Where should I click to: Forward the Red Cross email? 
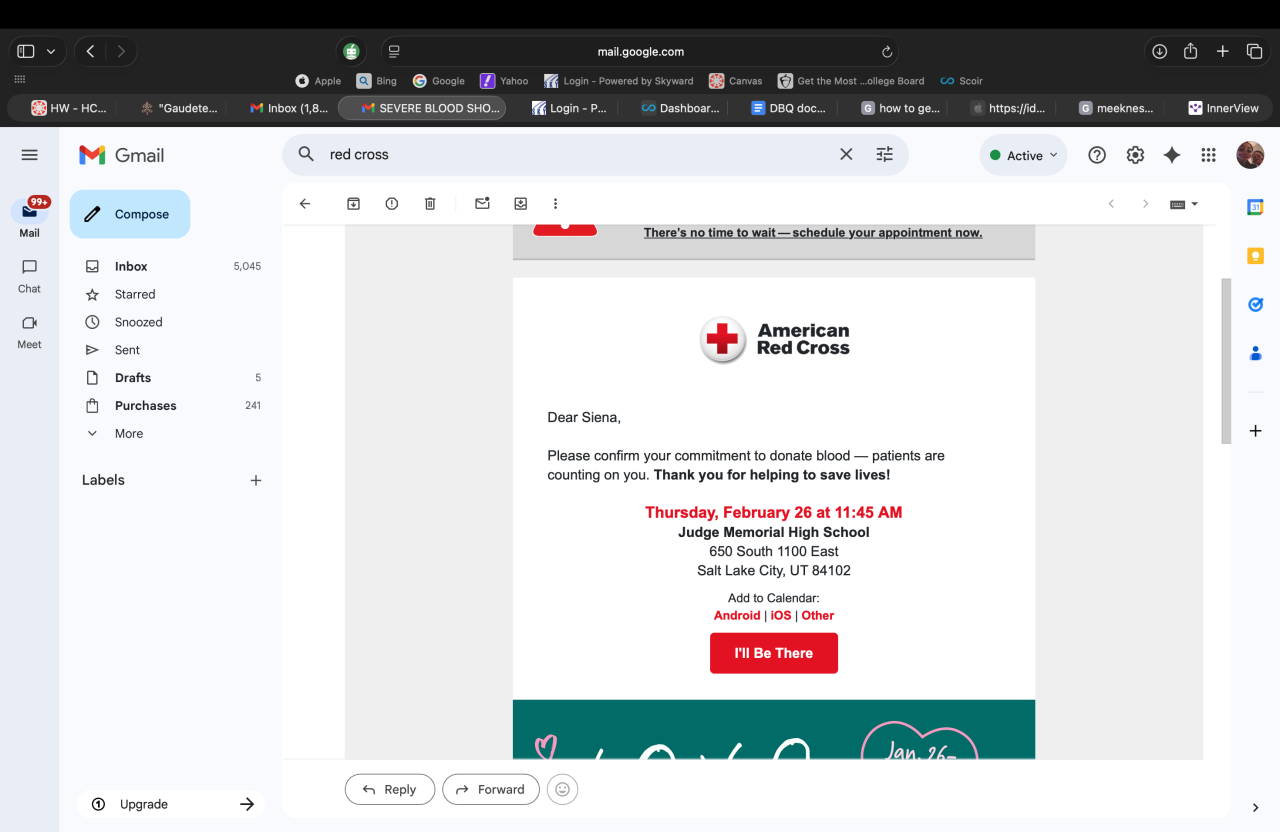(x=491, y=789)
